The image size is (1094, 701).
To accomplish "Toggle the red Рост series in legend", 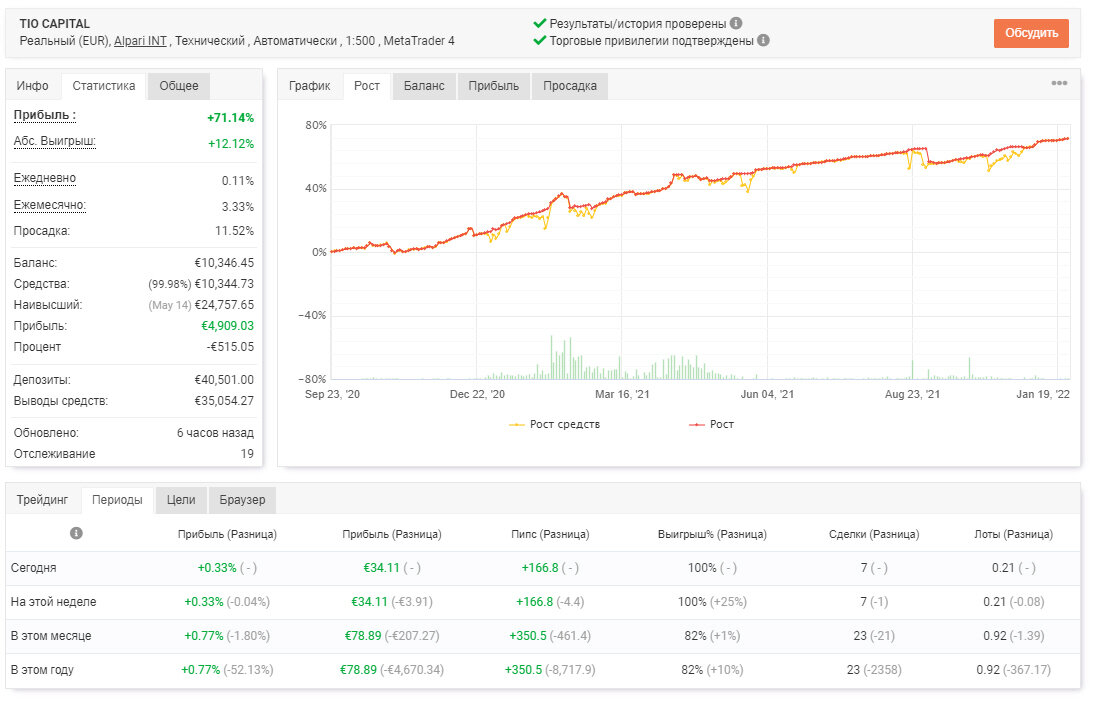I will 712,424.
